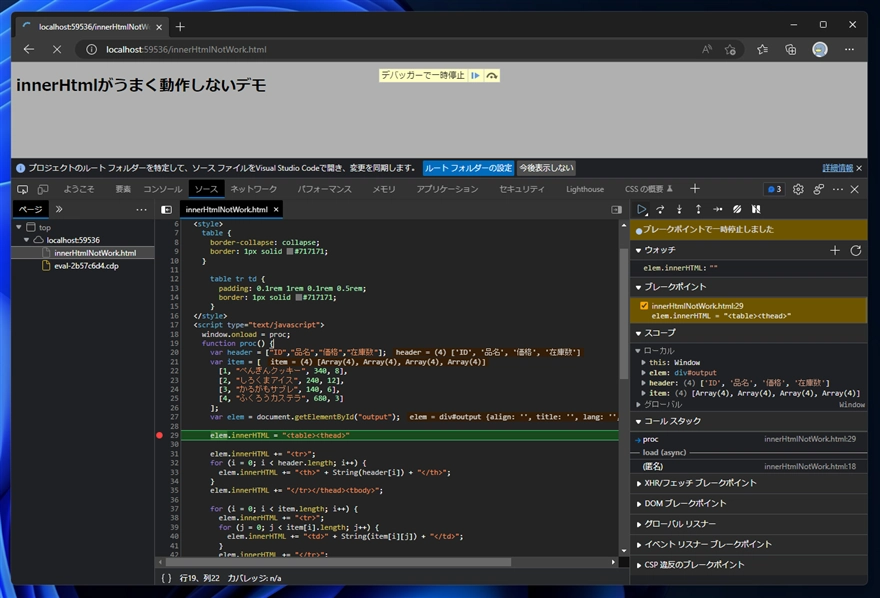Click the Step icon in debugger toolbar
880x598 pixels.
pos(717,209)
